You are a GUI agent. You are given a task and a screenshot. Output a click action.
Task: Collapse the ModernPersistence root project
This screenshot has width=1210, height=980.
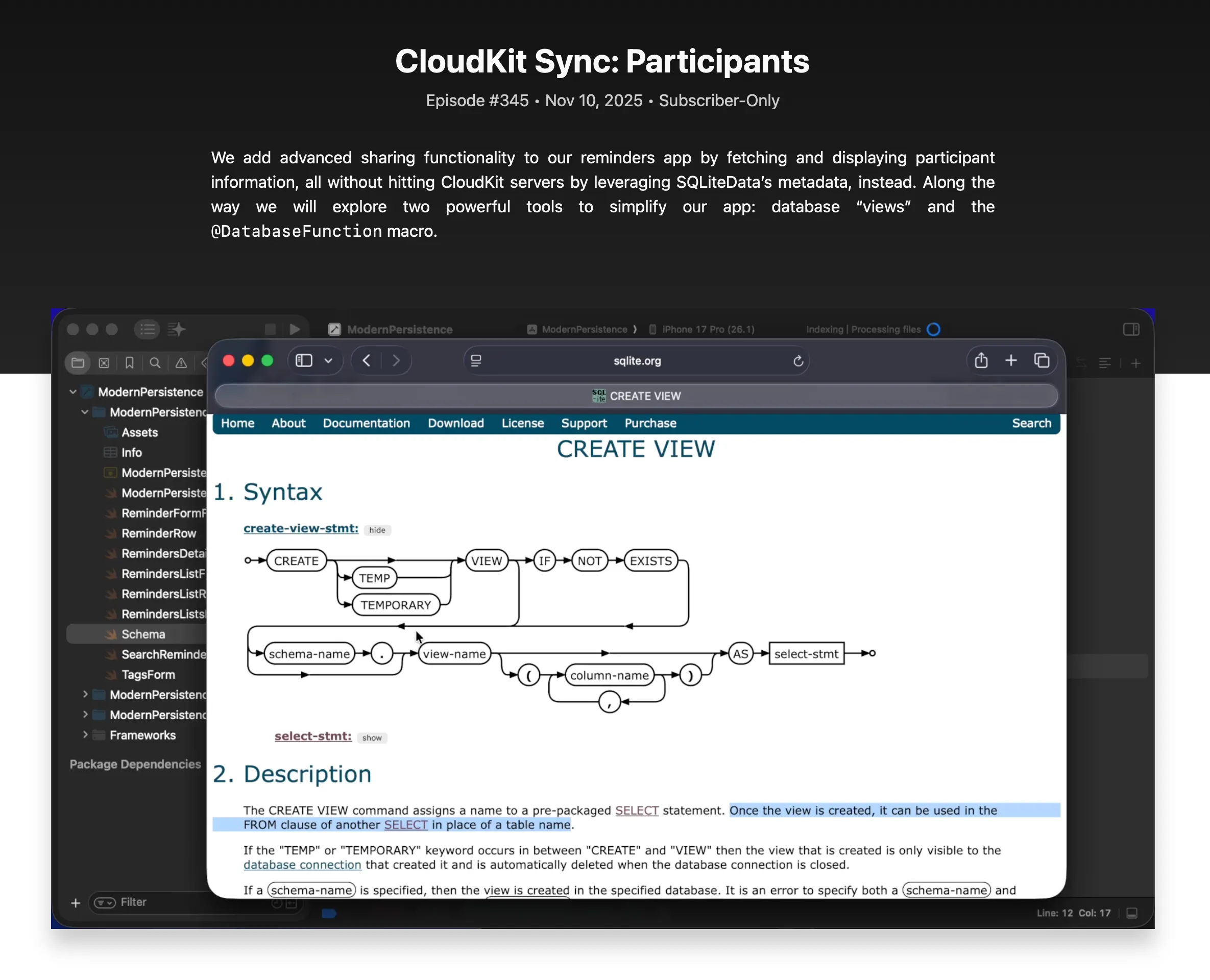click(x=73, y=391)
